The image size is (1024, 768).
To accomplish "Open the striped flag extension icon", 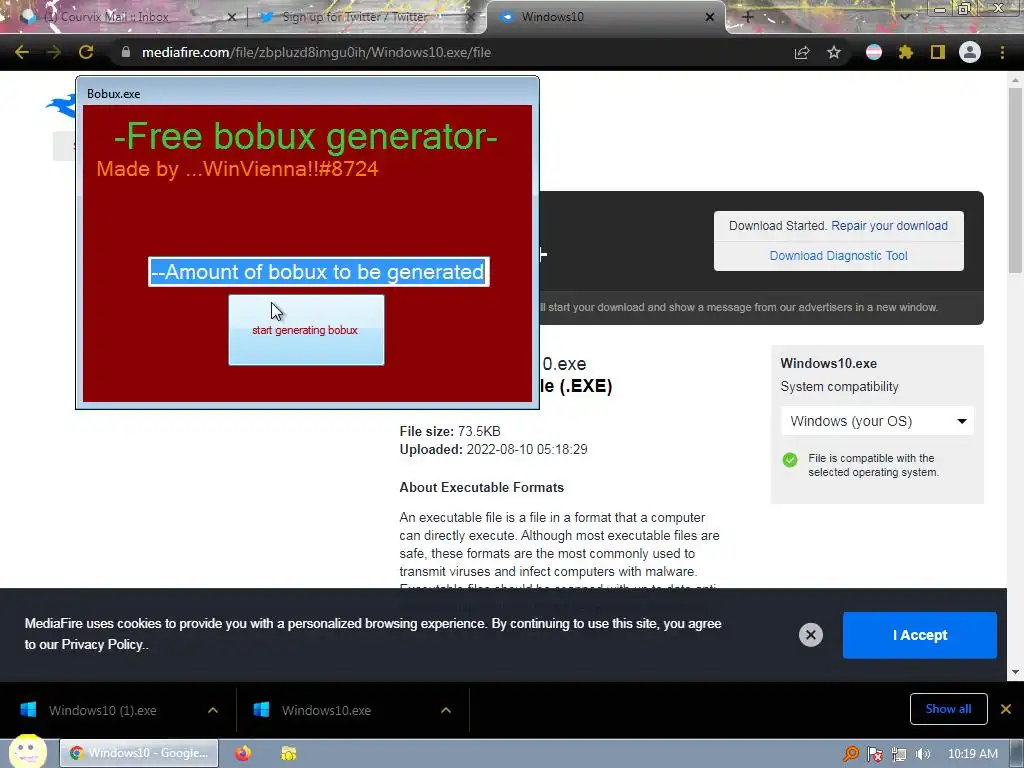I will (x=874, y=52).
